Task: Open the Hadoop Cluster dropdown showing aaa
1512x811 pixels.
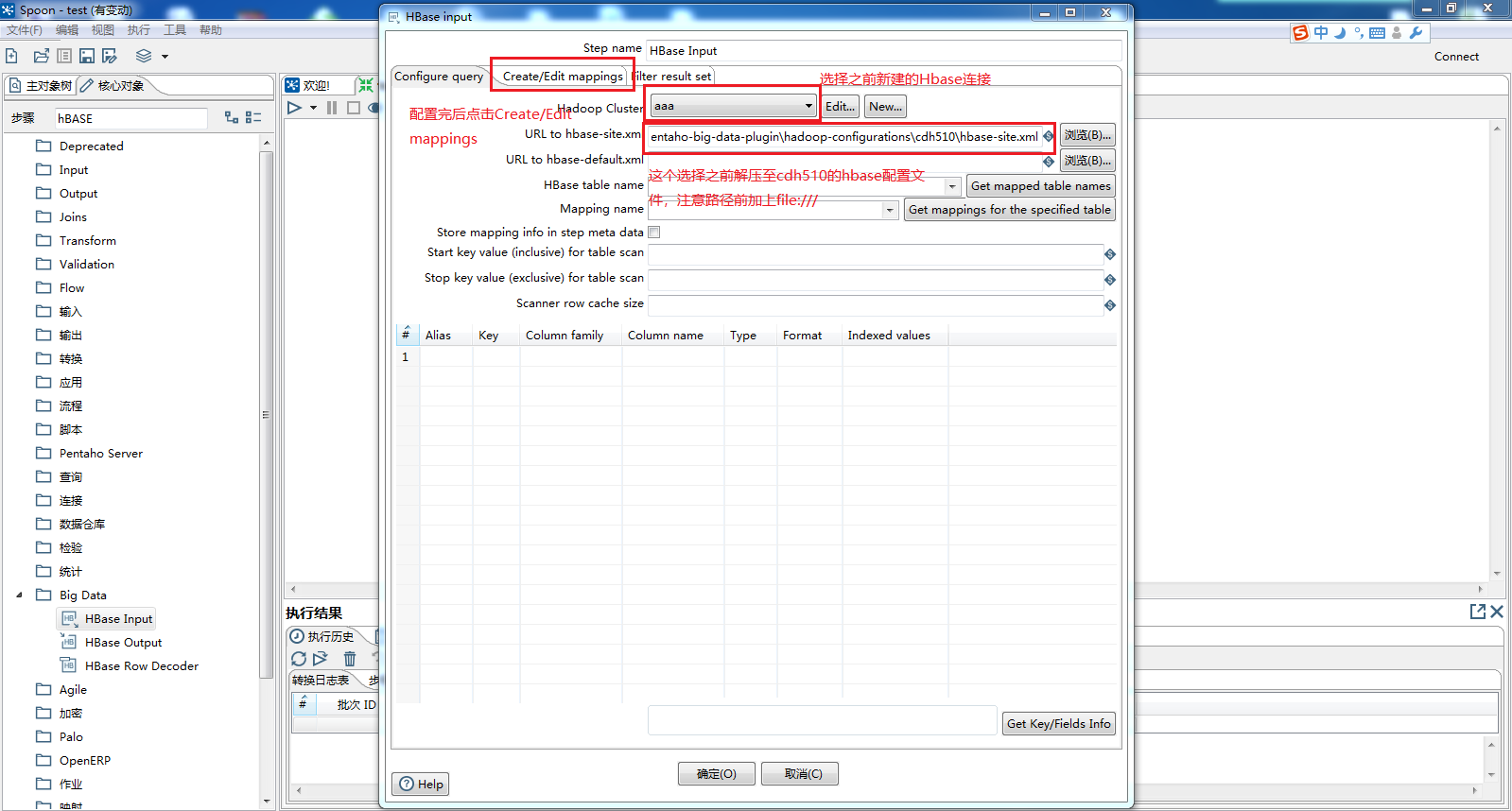Action: point(733,106)
